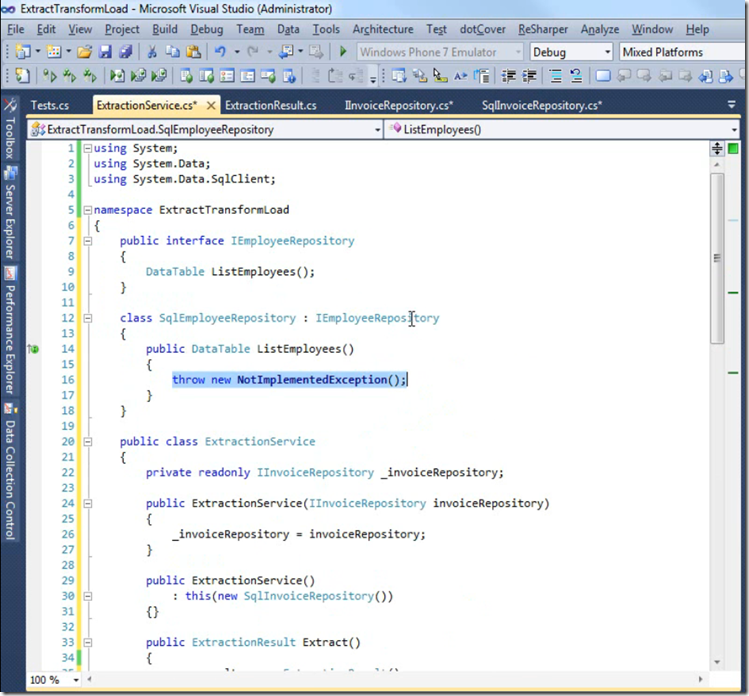Open the dotCover menu

pos(482,30)
